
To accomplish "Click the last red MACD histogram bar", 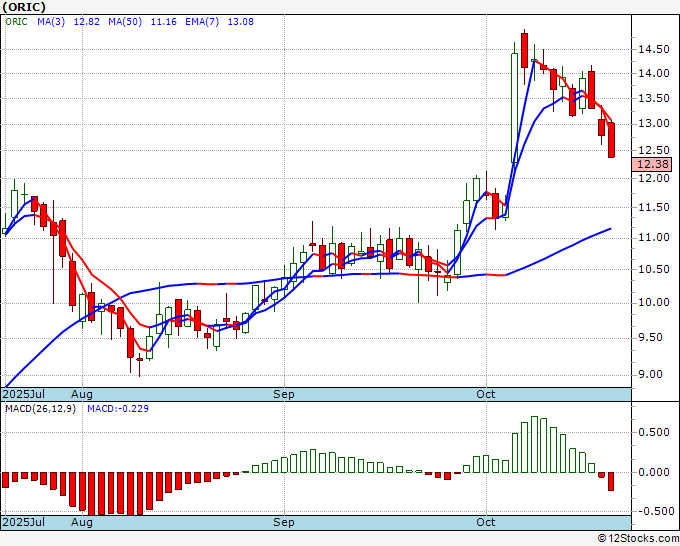I will pyautogui.click(x=611, y=481).
